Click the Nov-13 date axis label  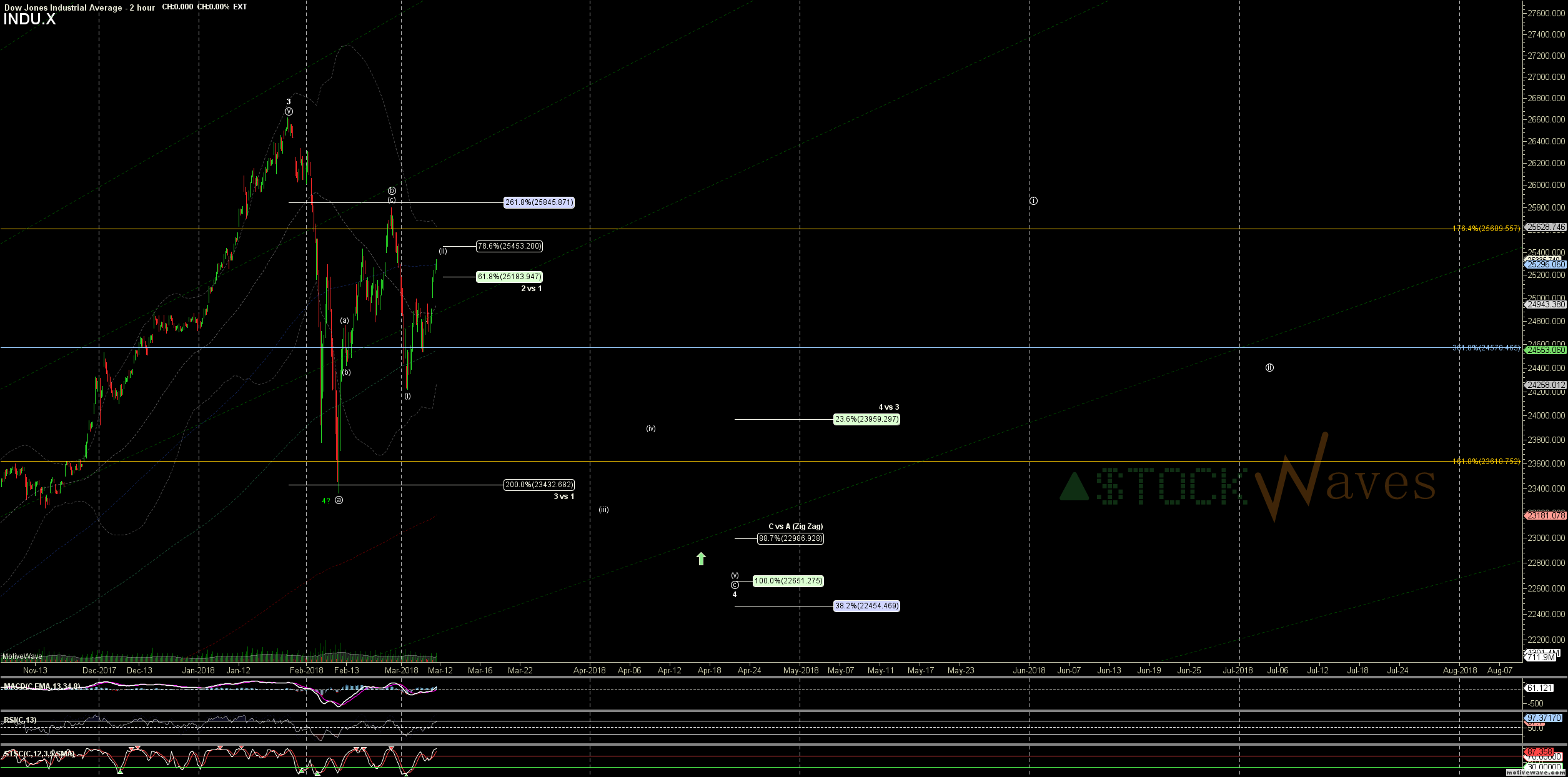(35, 671)
